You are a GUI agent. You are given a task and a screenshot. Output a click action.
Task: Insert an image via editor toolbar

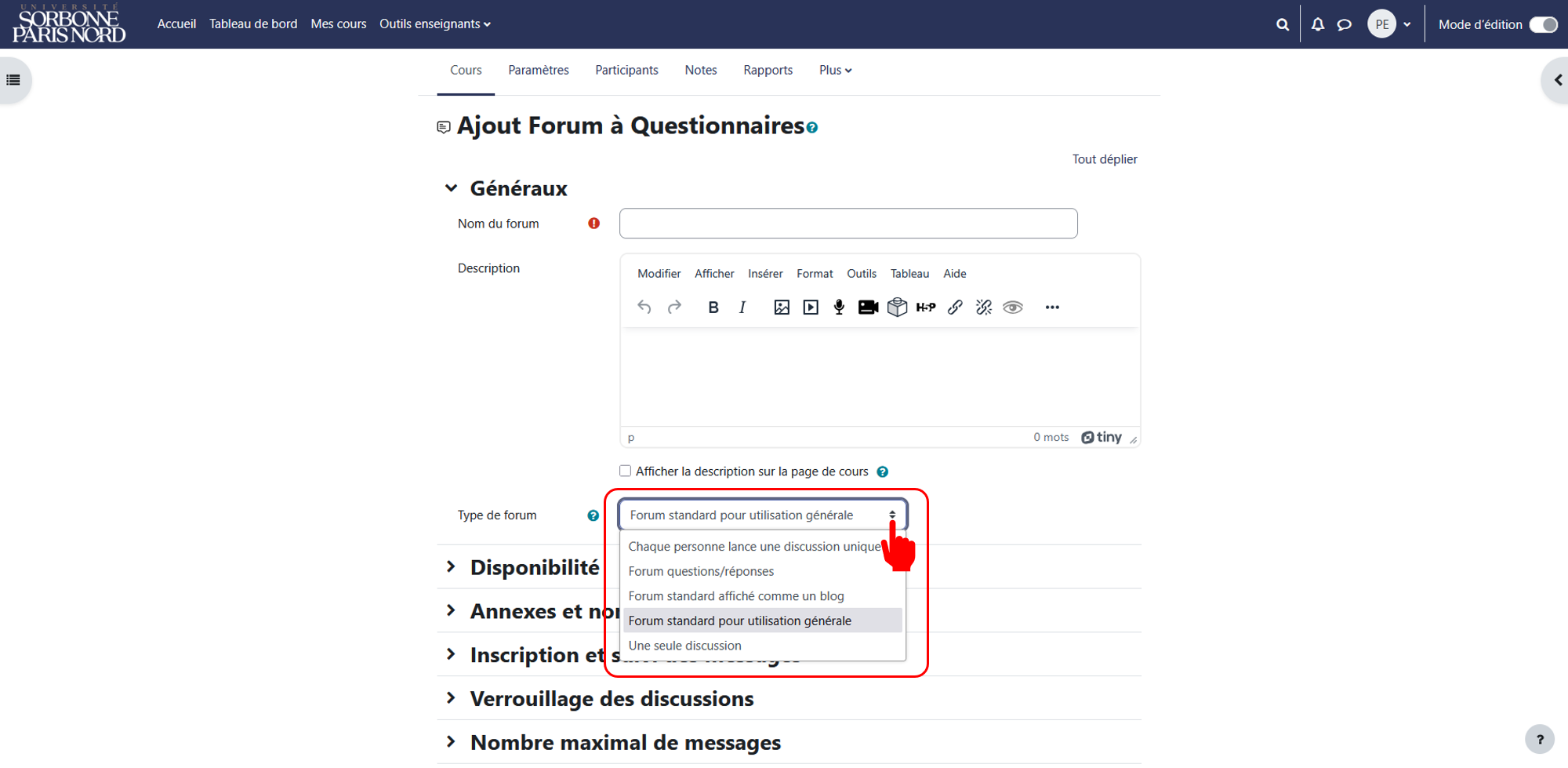coord(782,308)
